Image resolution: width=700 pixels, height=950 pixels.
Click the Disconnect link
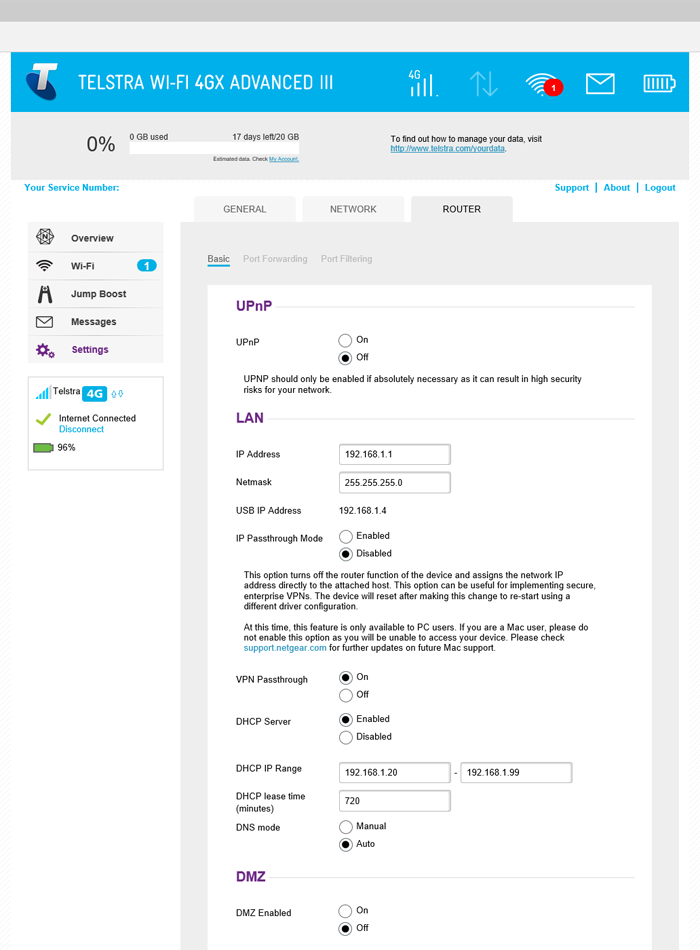[81, 429]
